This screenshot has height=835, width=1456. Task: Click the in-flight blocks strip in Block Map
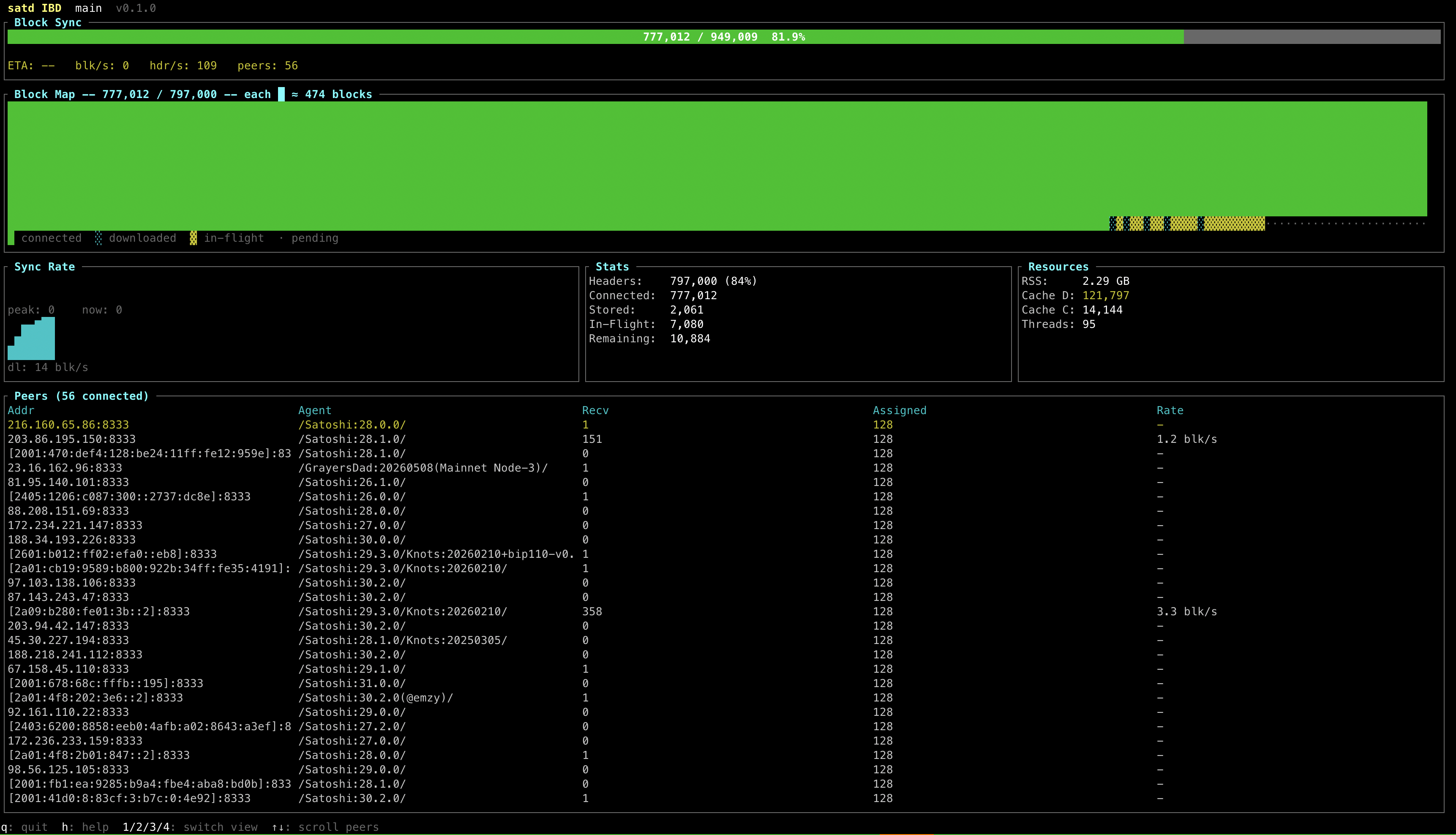click(1187, 224)
